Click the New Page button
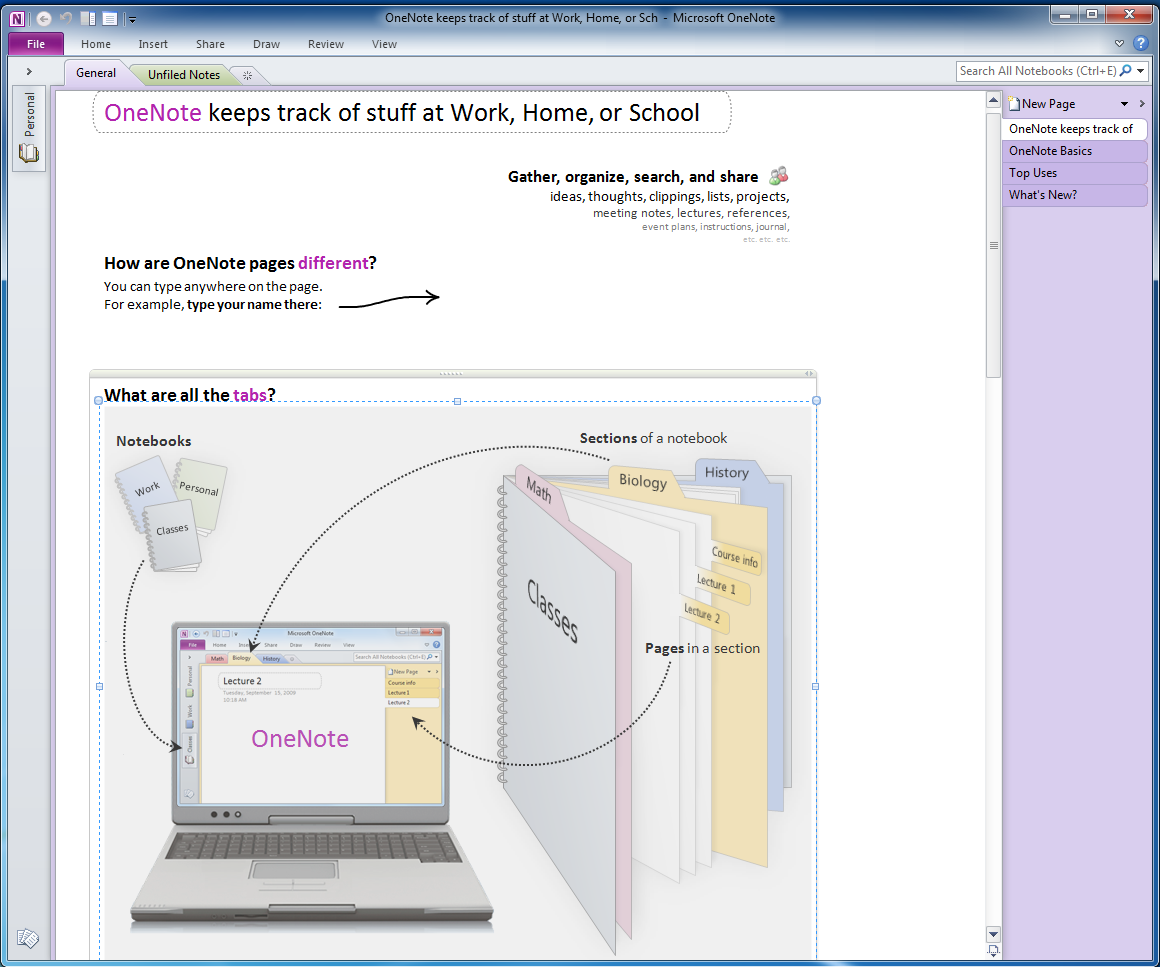1160x967 pixels. tap(1046, 104)
